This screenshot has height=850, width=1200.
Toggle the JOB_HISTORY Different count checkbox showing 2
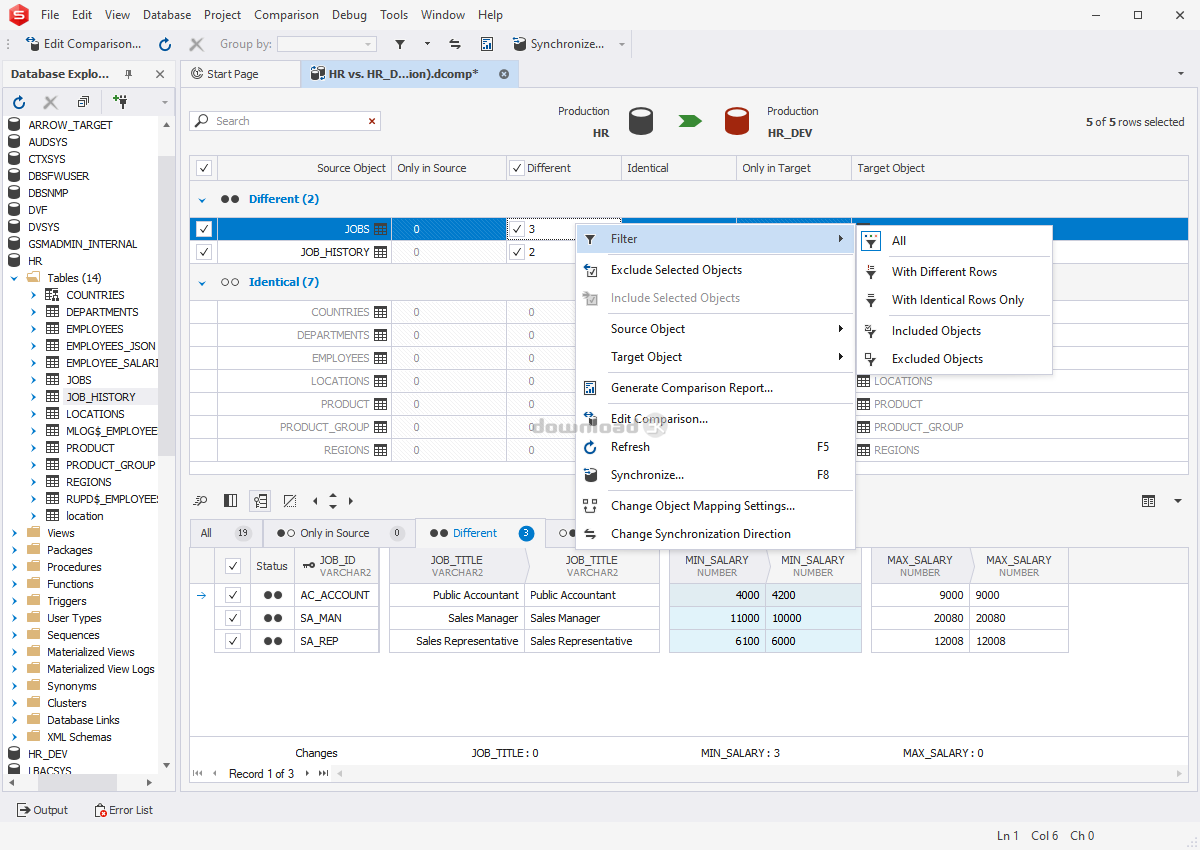(x=517, y=252)
